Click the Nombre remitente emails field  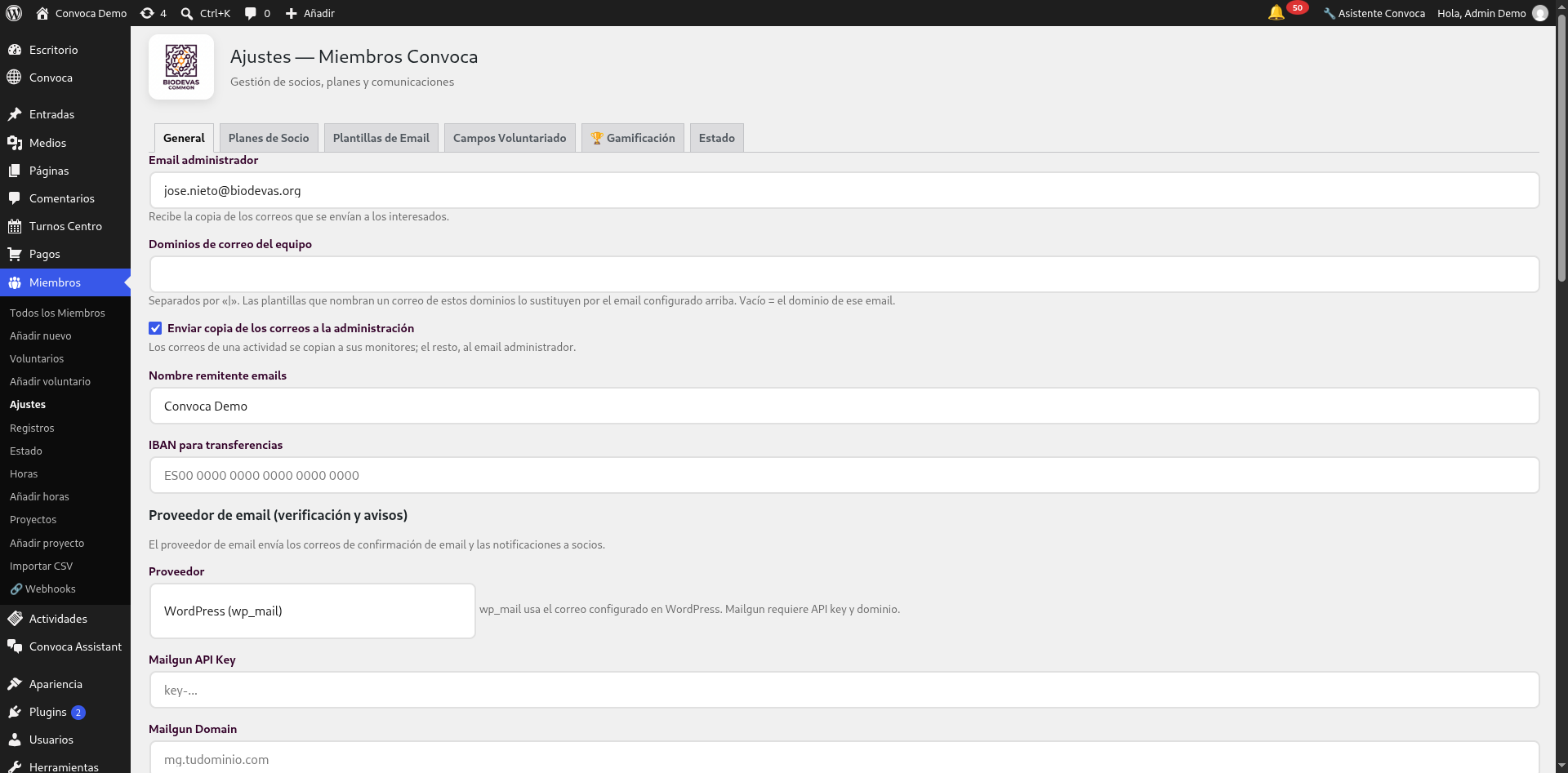844,406
